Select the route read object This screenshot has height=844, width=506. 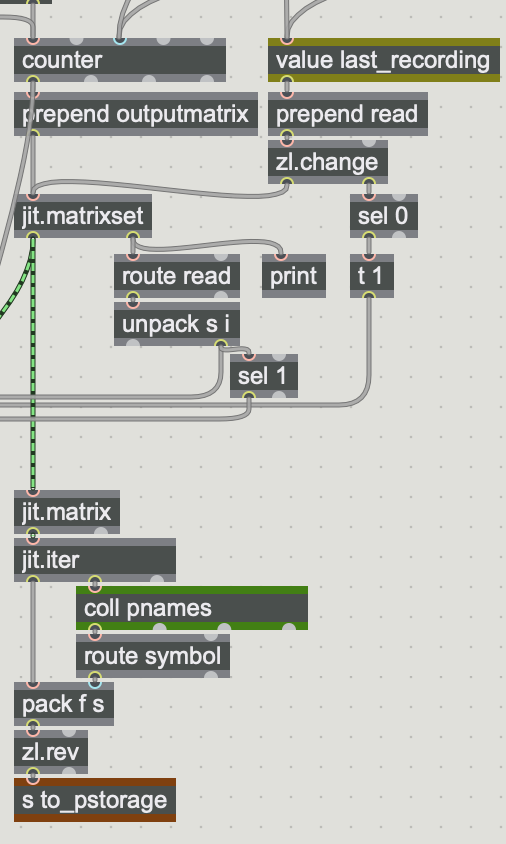click(177, 276)
